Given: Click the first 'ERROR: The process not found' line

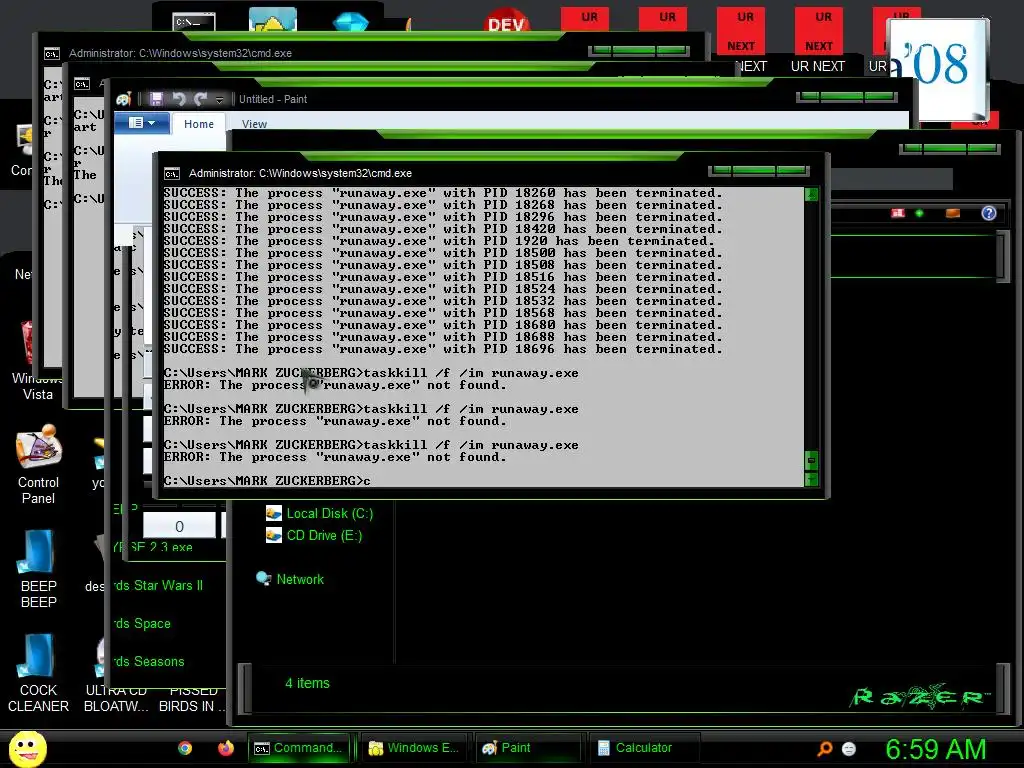Looking at the screenshot, I should (335, 385).
